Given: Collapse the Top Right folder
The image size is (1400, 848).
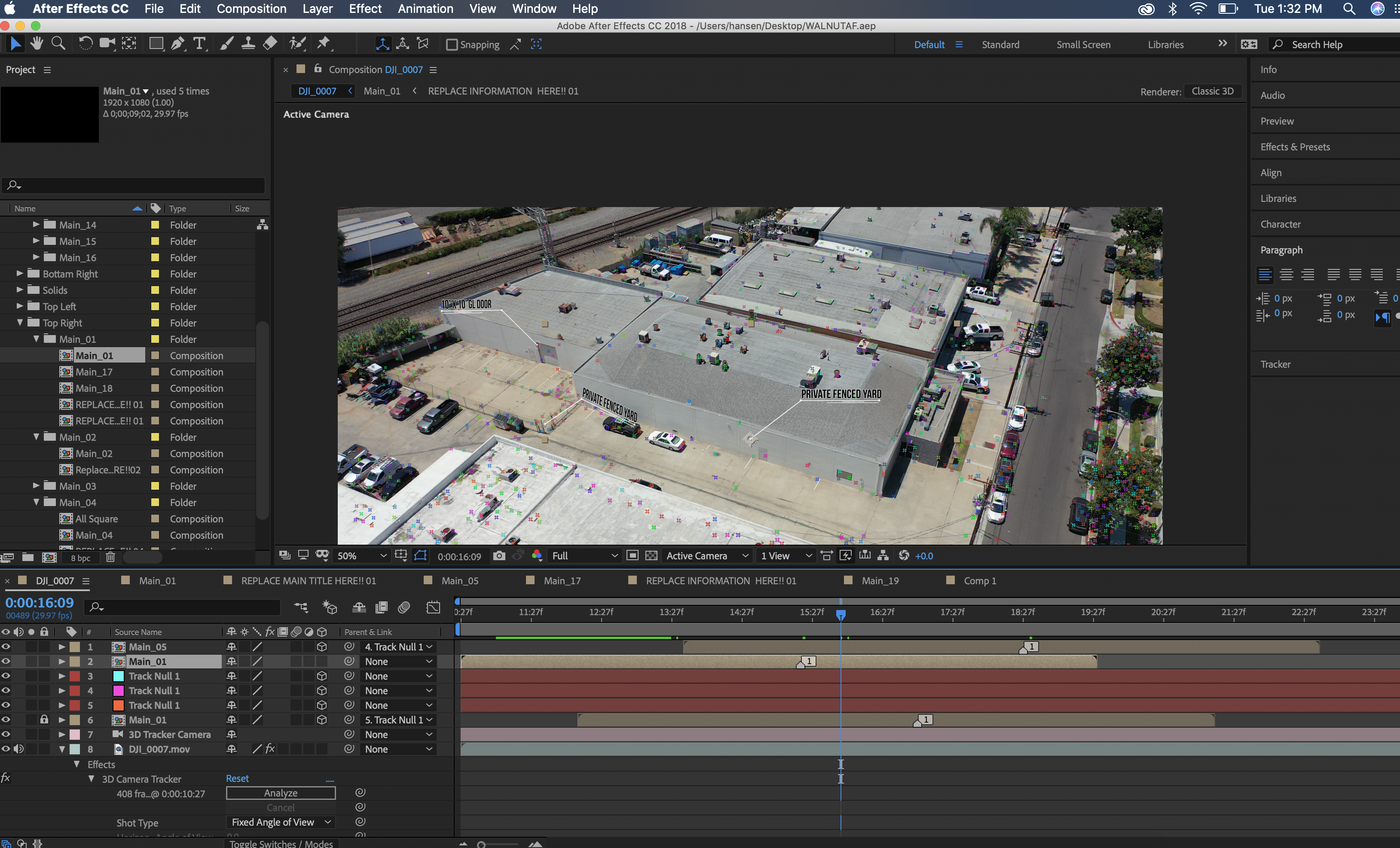Looking at the screenshot, I should [20, 322].
